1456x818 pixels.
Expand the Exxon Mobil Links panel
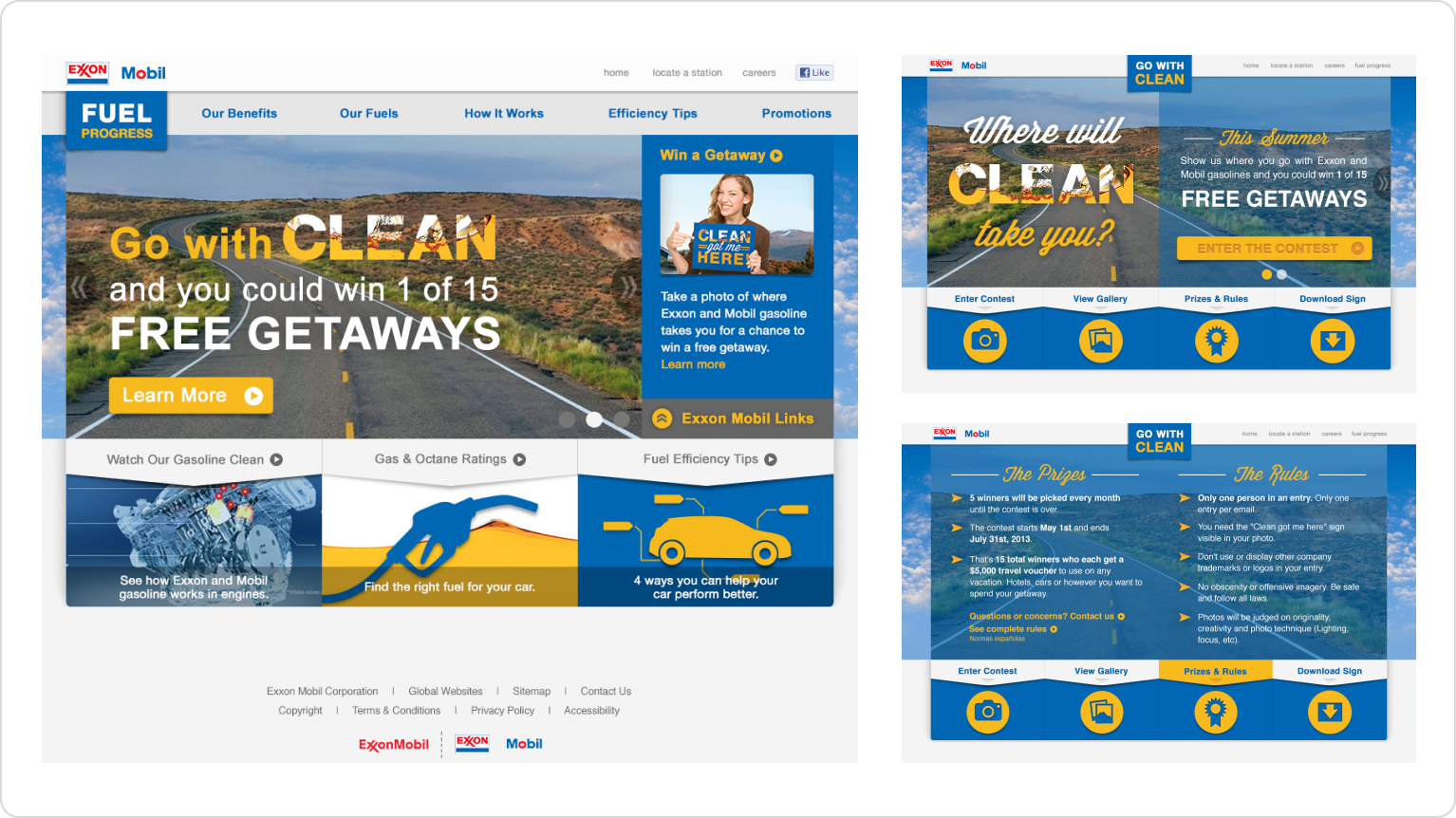737,418
